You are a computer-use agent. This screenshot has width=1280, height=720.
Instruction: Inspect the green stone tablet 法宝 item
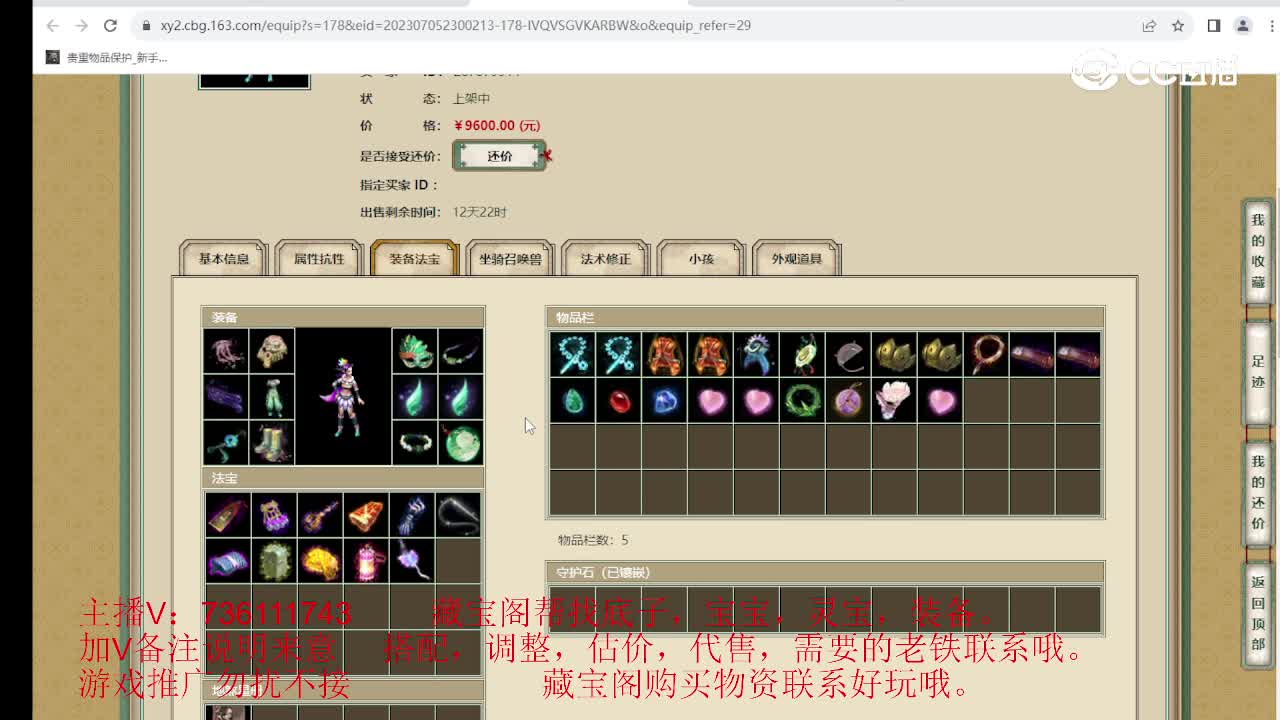coord(273,561)
